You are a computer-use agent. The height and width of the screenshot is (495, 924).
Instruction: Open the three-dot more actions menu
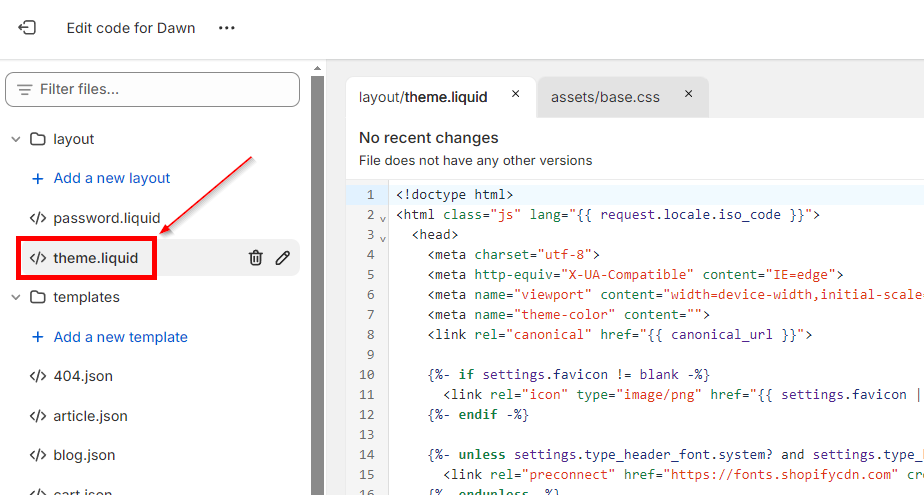click(x=227, y=28)
